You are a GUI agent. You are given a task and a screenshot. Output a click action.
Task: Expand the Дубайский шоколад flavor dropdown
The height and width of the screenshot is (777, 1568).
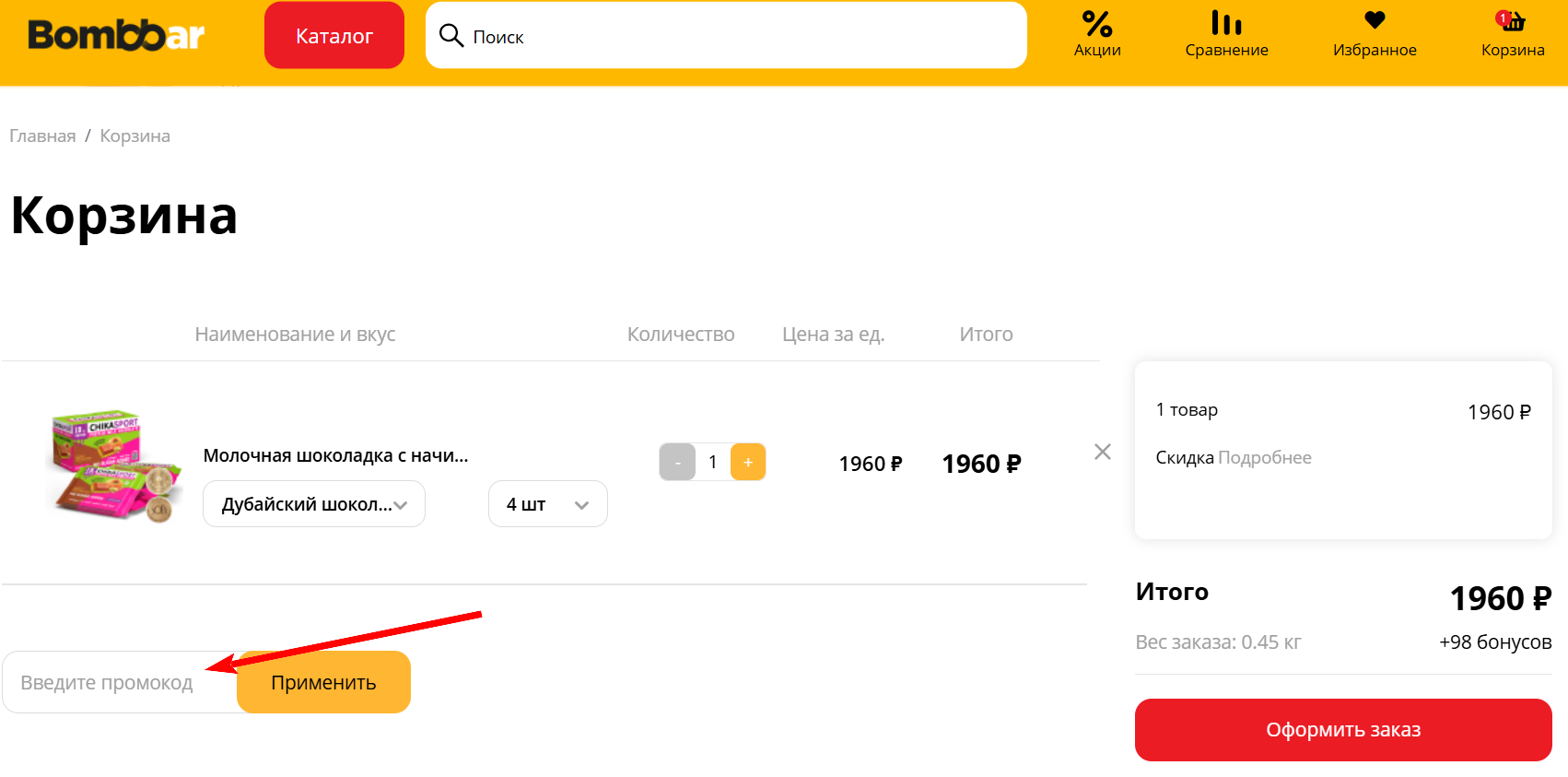coord(314,504)
